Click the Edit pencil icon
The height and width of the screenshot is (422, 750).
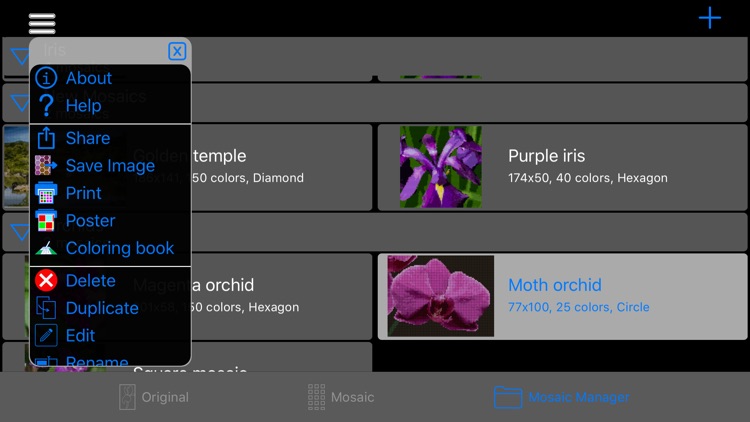46,335
